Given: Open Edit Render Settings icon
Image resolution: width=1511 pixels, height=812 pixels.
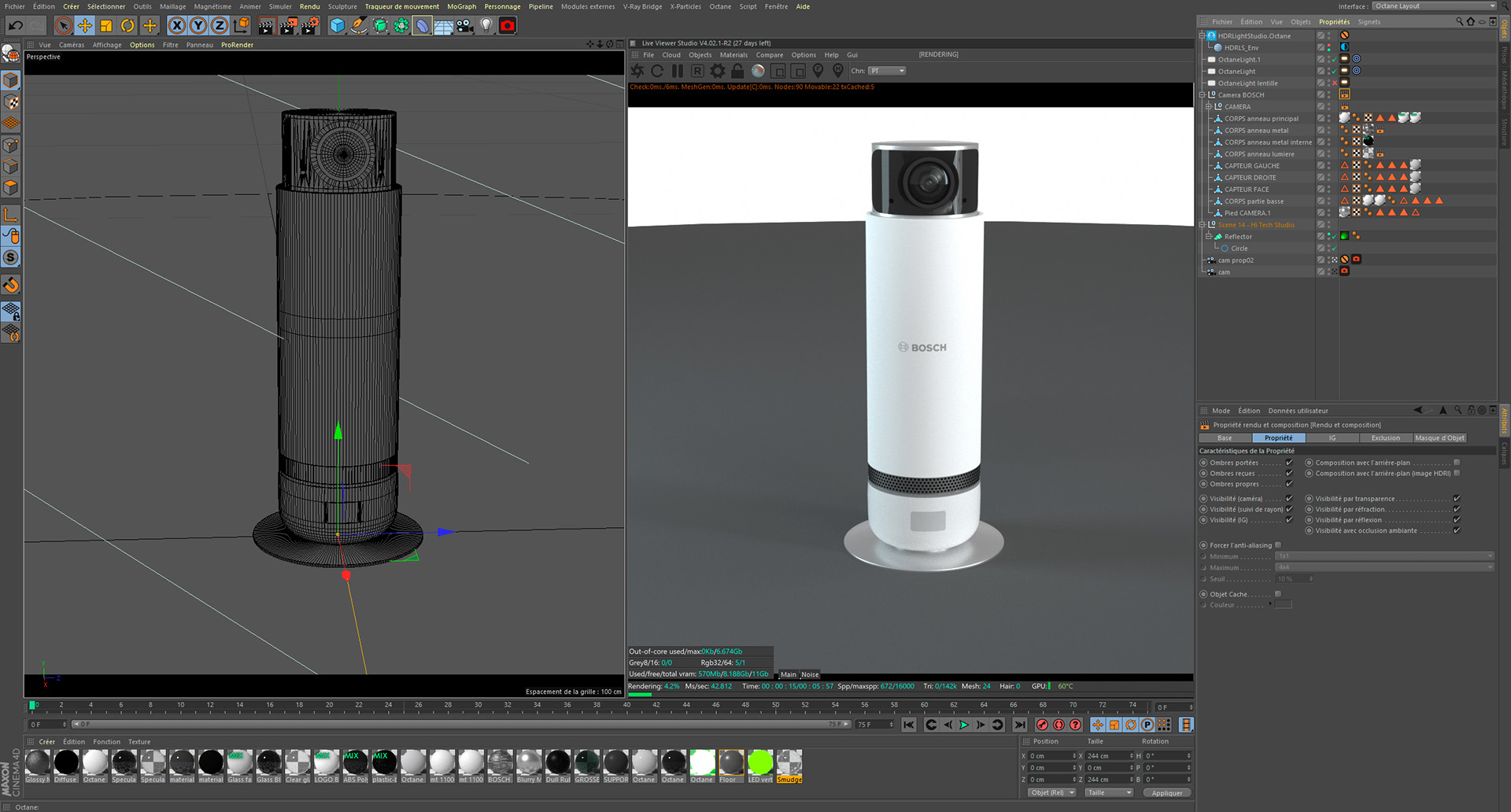Looking at the screenshot, I should pyautogui.click(x=310, y=26).
